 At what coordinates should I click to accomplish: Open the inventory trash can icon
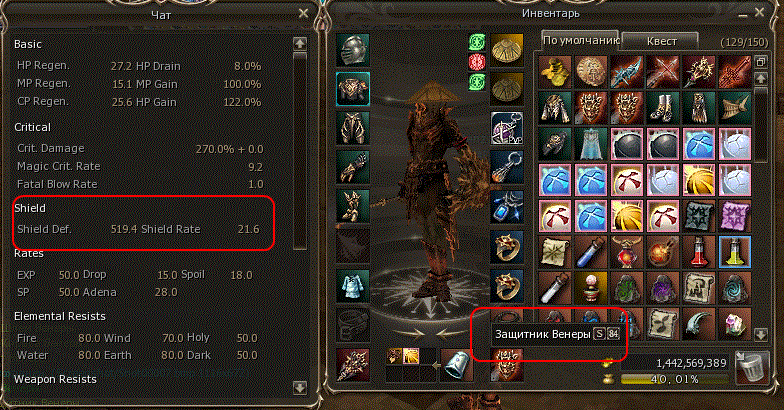tap(752, 368)
